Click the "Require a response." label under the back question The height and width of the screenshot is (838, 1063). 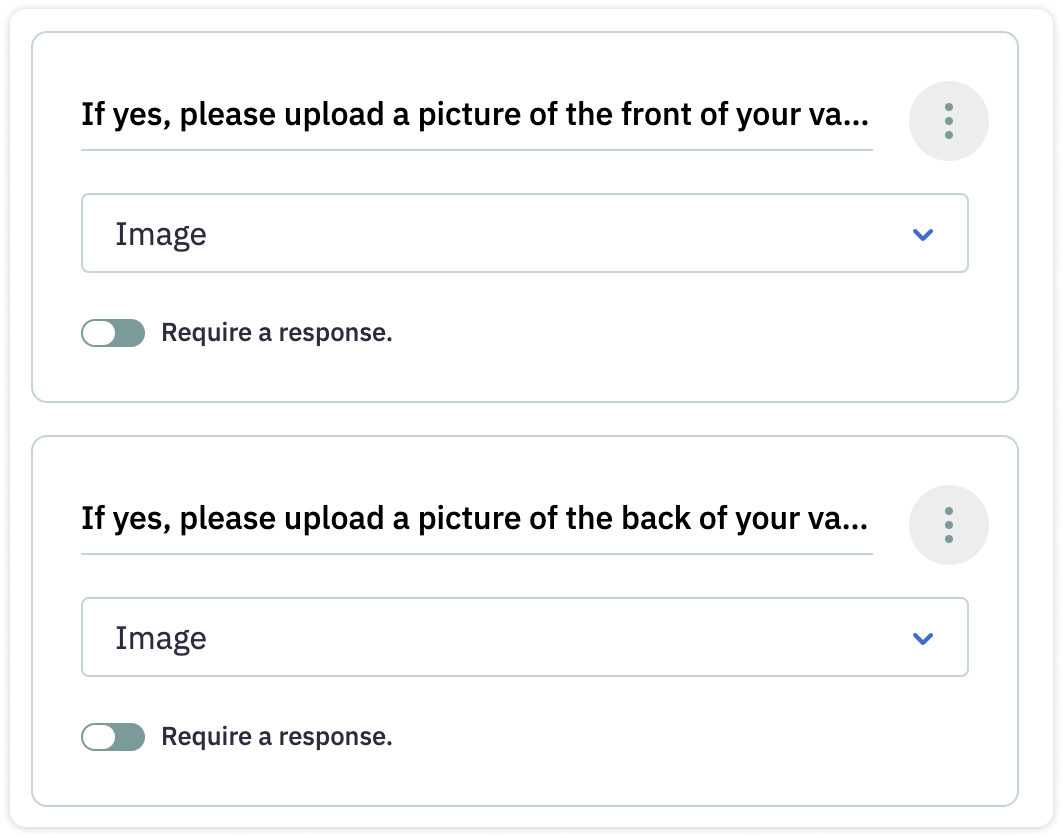pos(277,737)
